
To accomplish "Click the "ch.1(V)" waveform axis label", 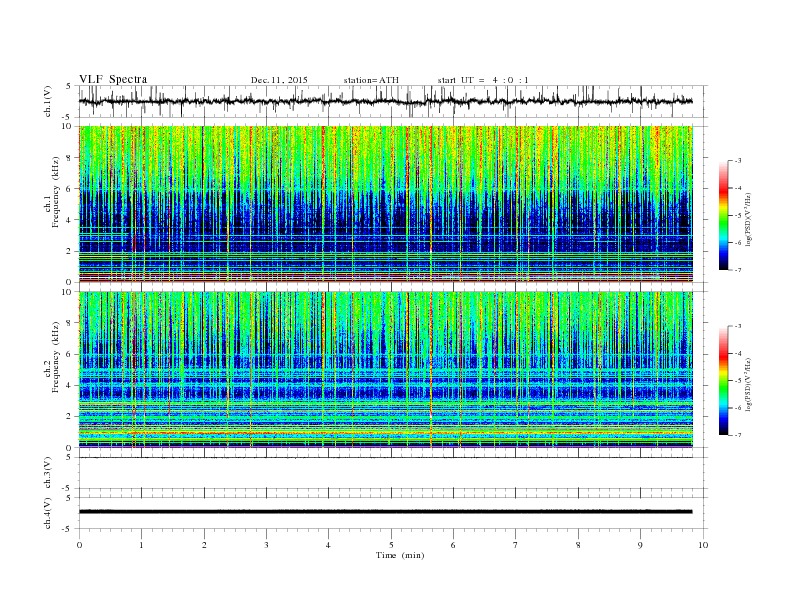I will tap(48, 101).
